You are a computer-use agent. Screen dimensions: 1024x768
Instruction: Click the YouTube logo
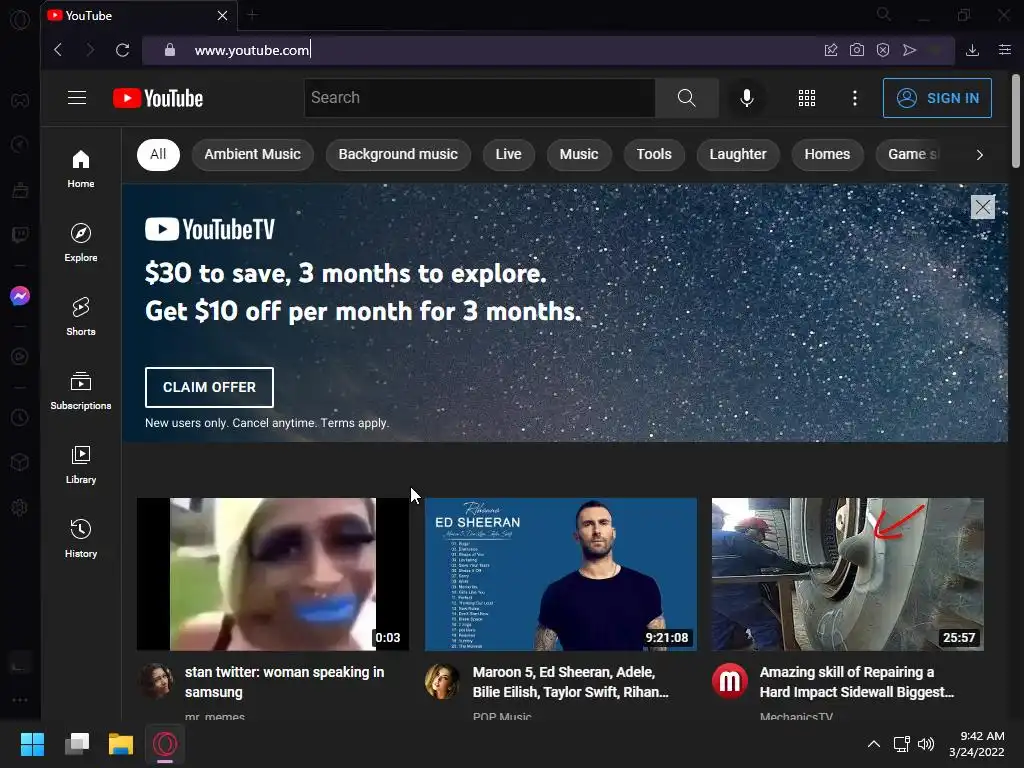(x=158, y=98)
